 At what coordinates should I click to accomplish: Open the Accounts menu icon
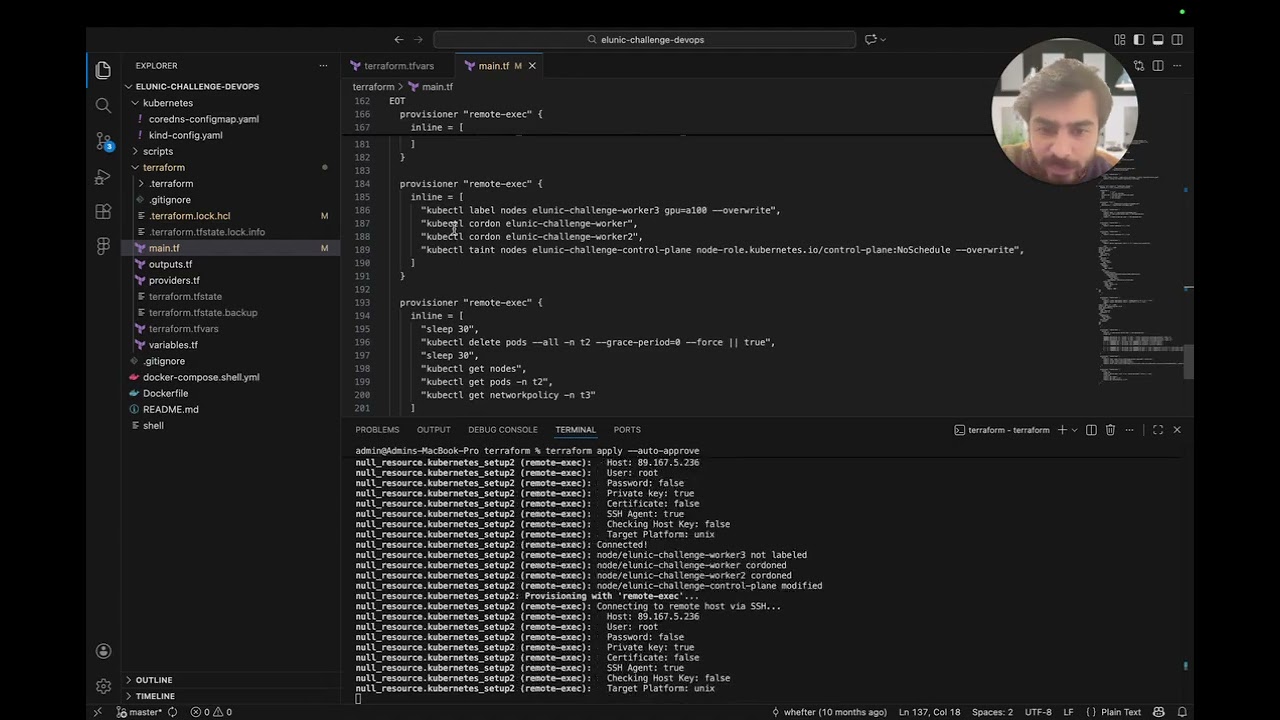103,651
